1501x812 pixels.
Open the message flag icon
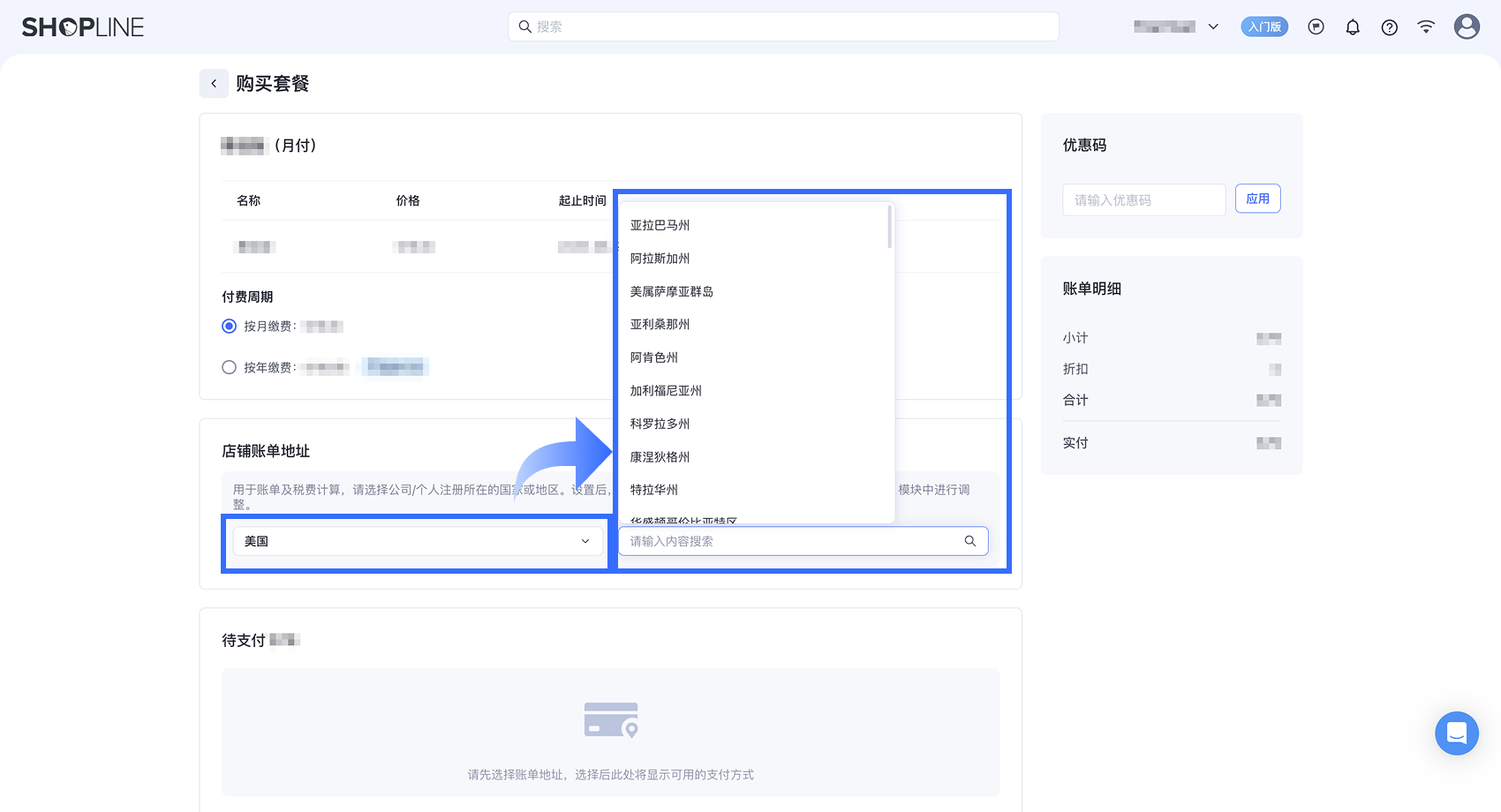click(x=1316, y=26)
